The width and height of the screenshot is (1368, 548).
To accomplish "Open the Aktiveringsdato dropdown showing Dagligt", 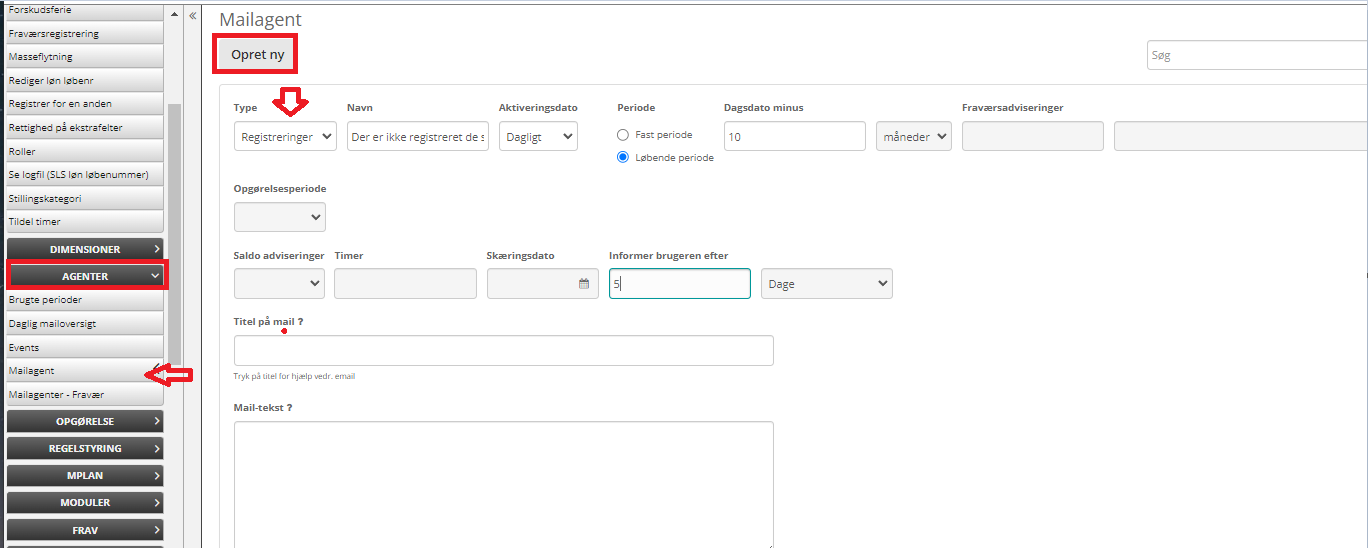I will pos(538,137).
